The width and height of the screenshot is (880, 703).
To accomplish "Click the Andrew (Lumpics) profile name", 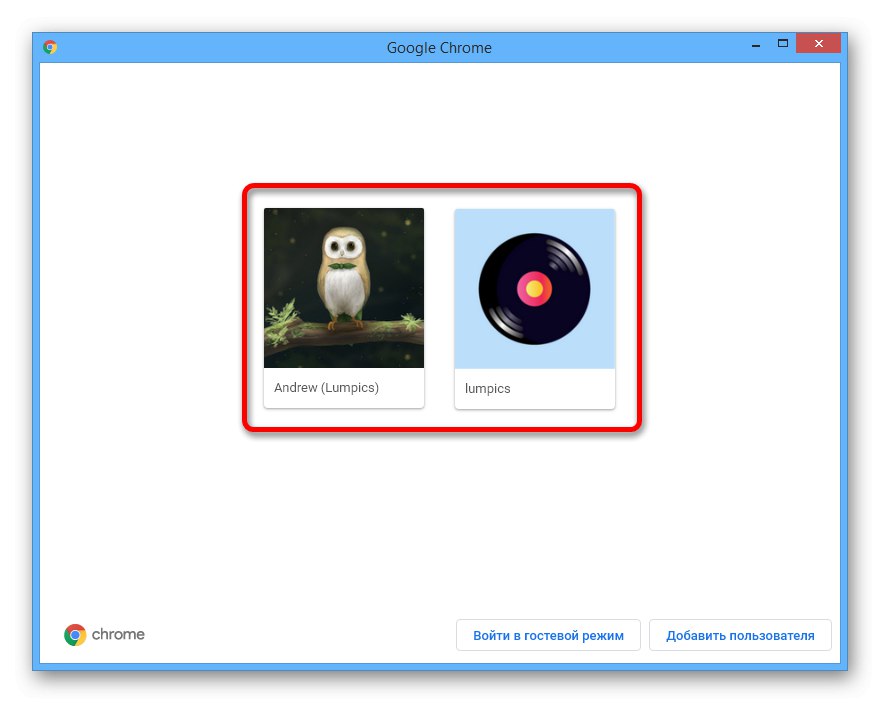I will (x=326, y=388).
